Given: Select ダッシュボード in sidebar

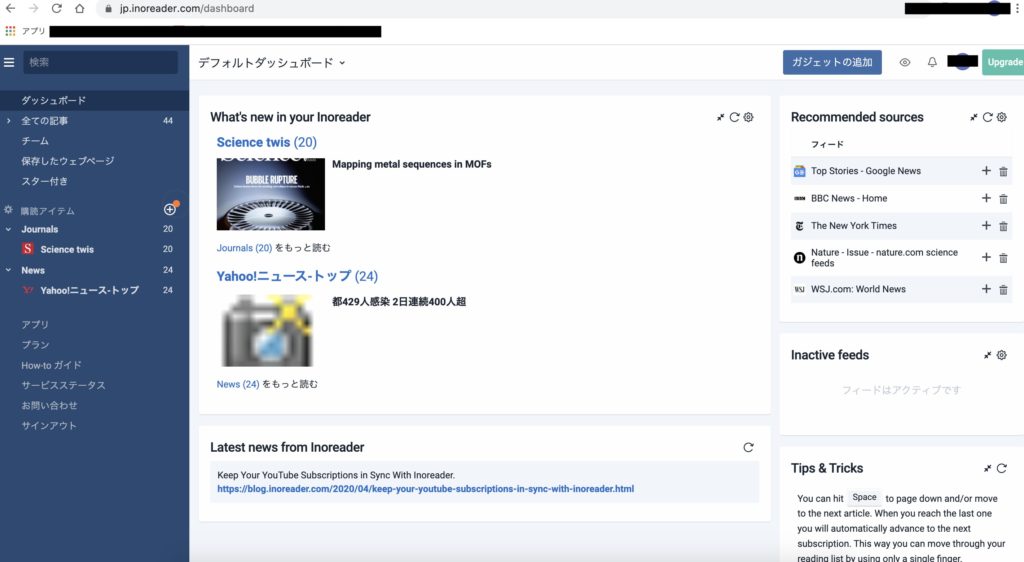Looking at the screenshot, I should pos(54,101).
